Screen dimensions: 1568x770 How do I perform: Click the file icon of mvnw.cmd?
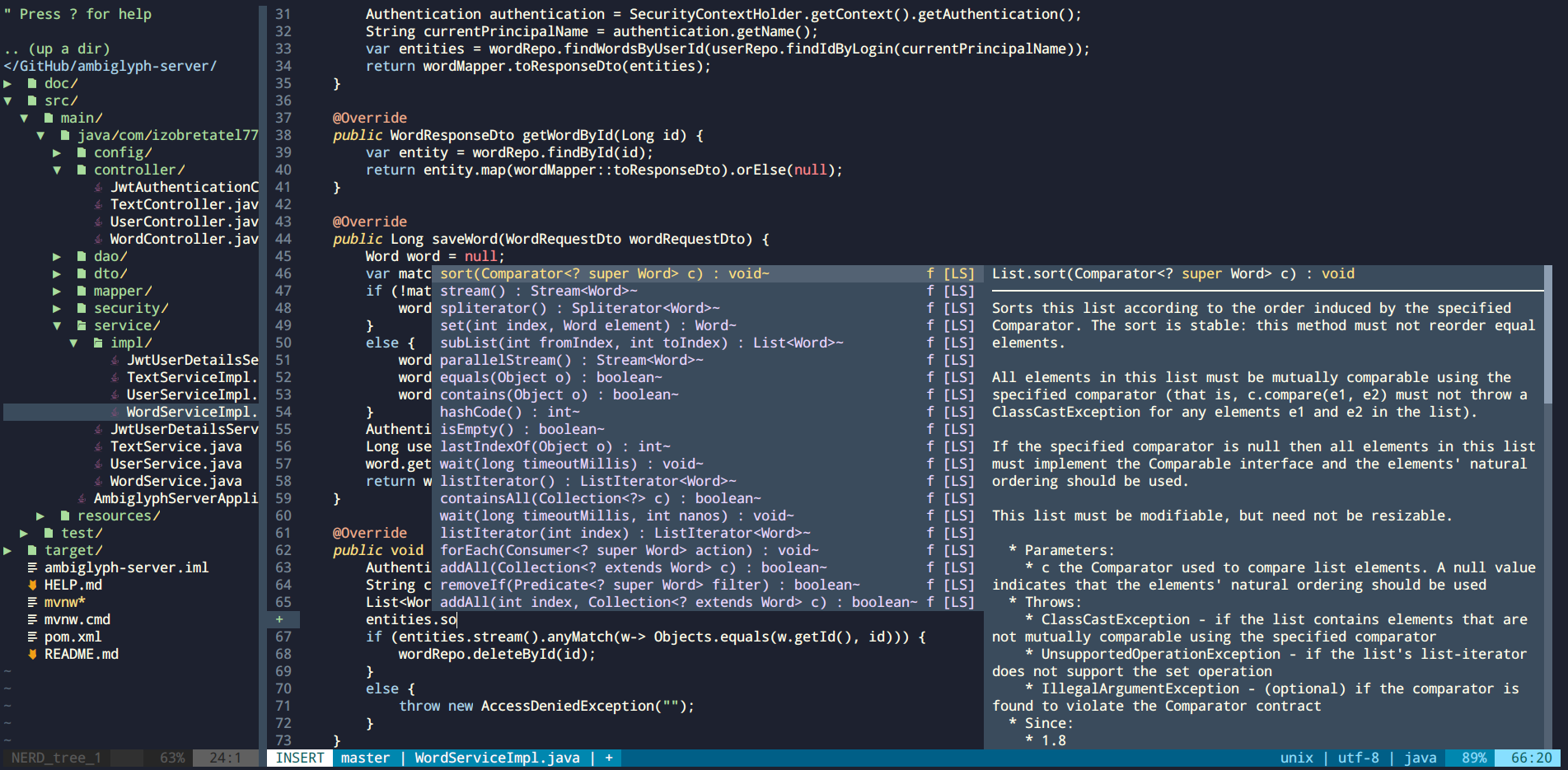tap(32, 619)
